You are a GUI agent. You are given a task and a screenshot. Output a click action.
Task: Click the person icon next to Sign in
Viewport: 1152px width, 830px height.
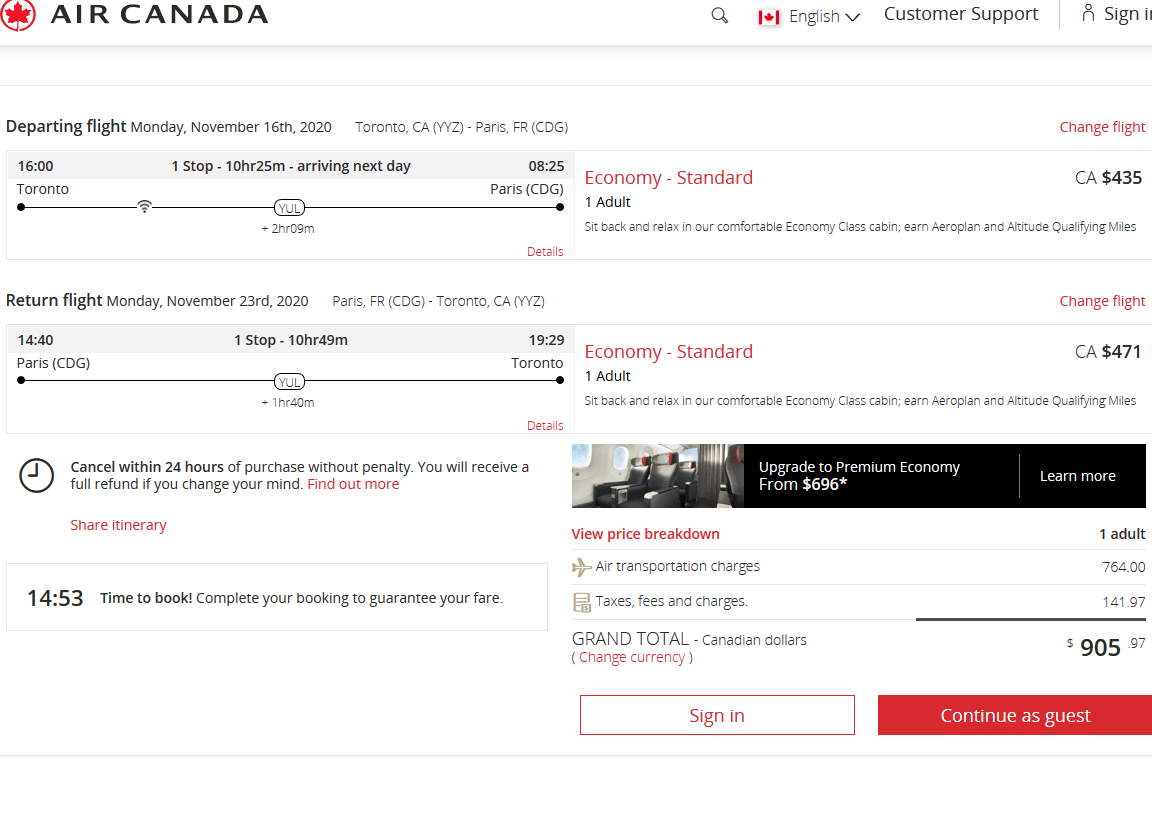[x=1089, y=13]
